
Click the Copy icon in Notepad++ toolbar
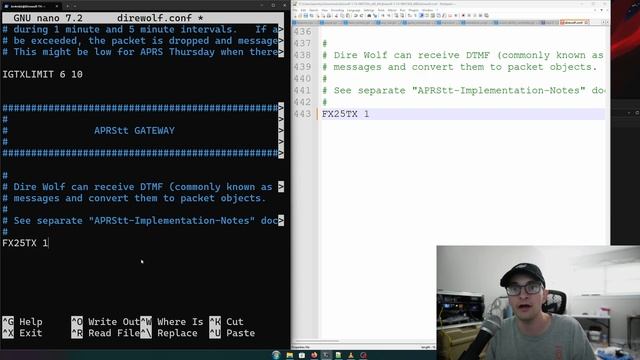click(342, 15)
